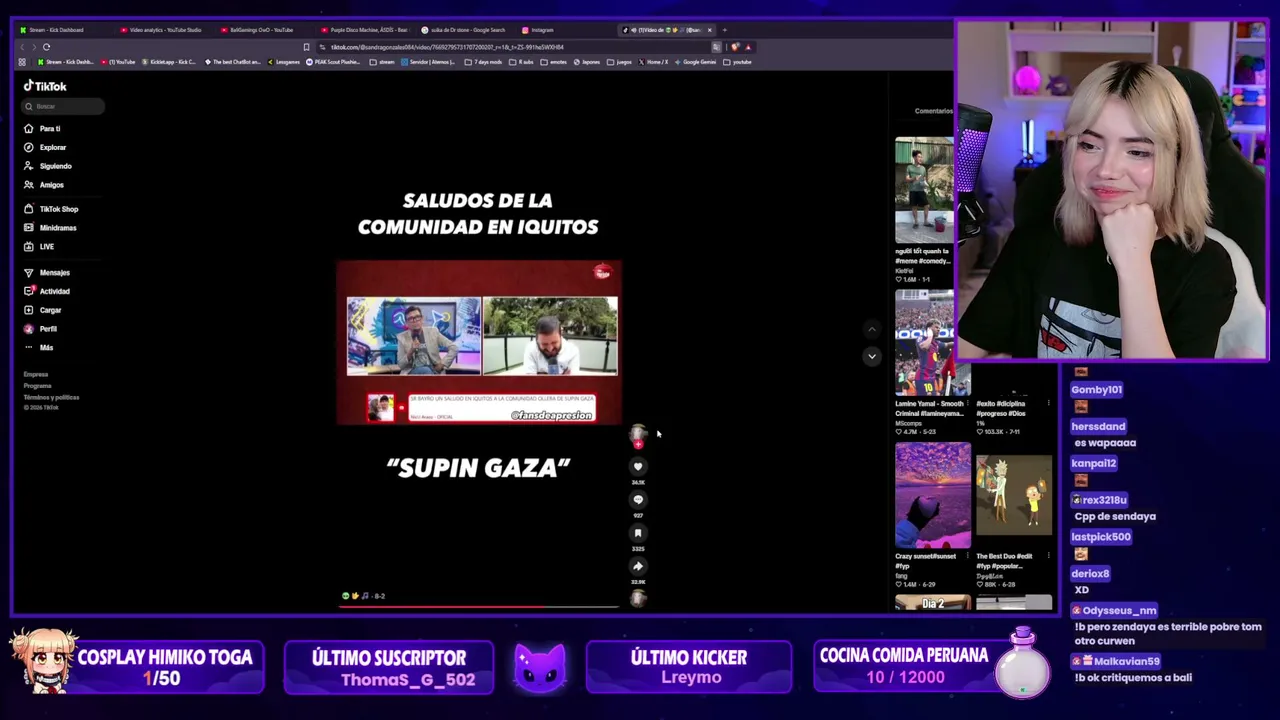Screen dimensions: 1280x720
Task: Open the Explorar compass icon
Action: click(x=29, y=148)
